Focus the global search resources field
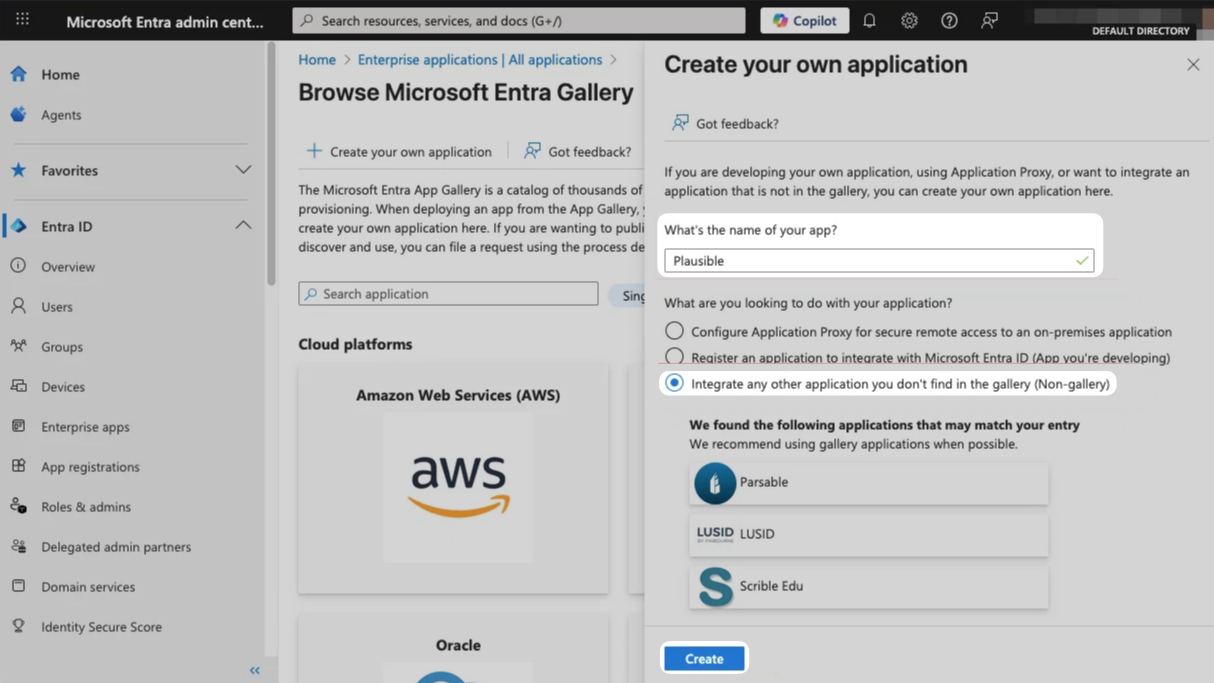 click(x=519, y=20)
